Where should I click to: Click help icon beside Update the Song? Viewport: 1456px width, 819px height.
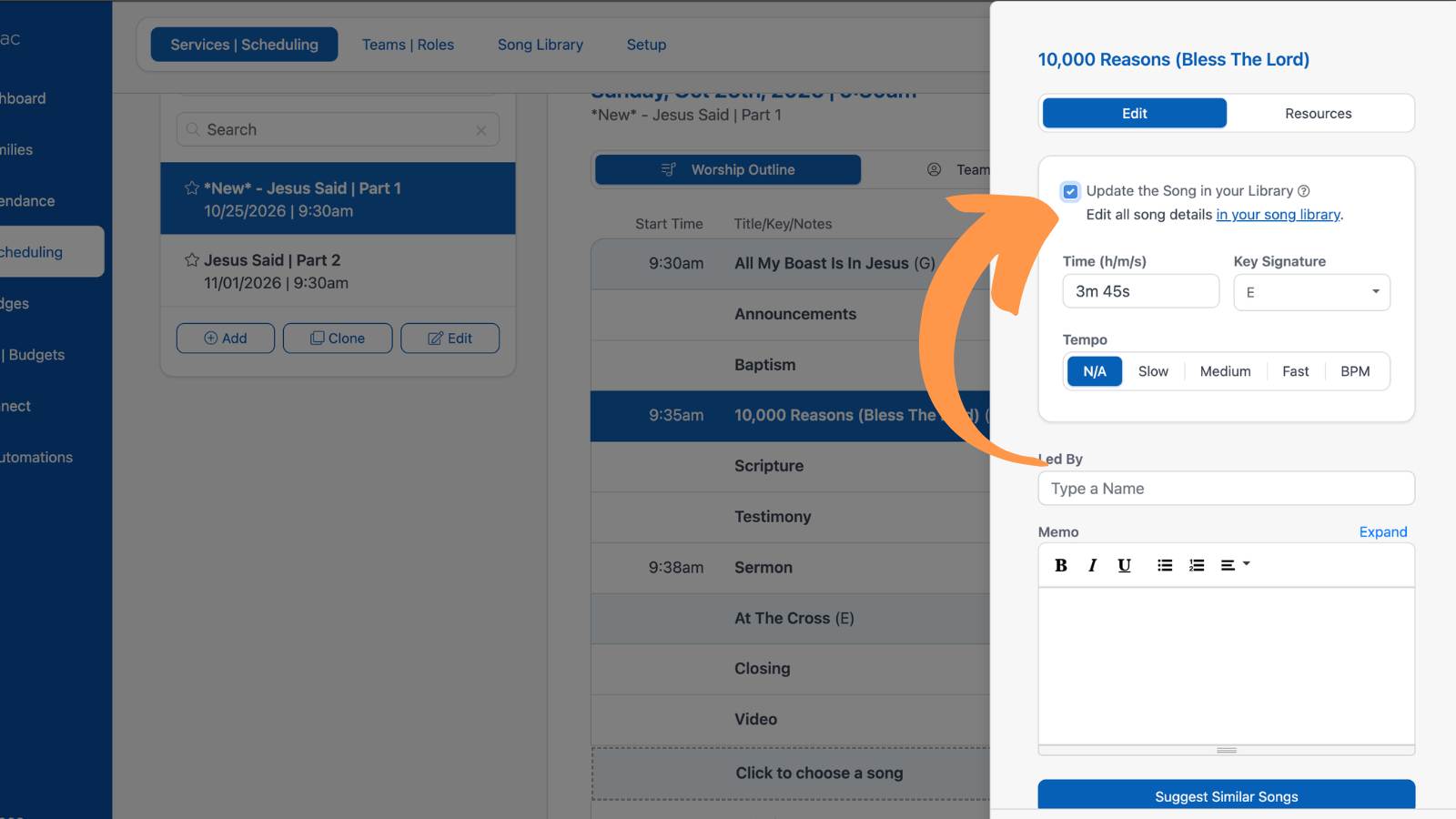(x=1303, y=191)
